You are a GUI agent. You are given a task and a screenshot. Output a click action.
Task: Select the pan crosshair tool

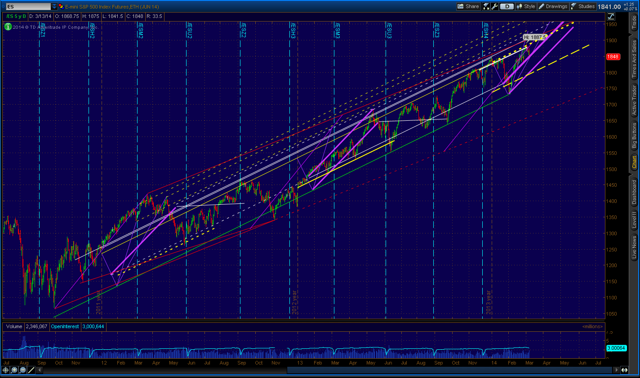(6, 370)
